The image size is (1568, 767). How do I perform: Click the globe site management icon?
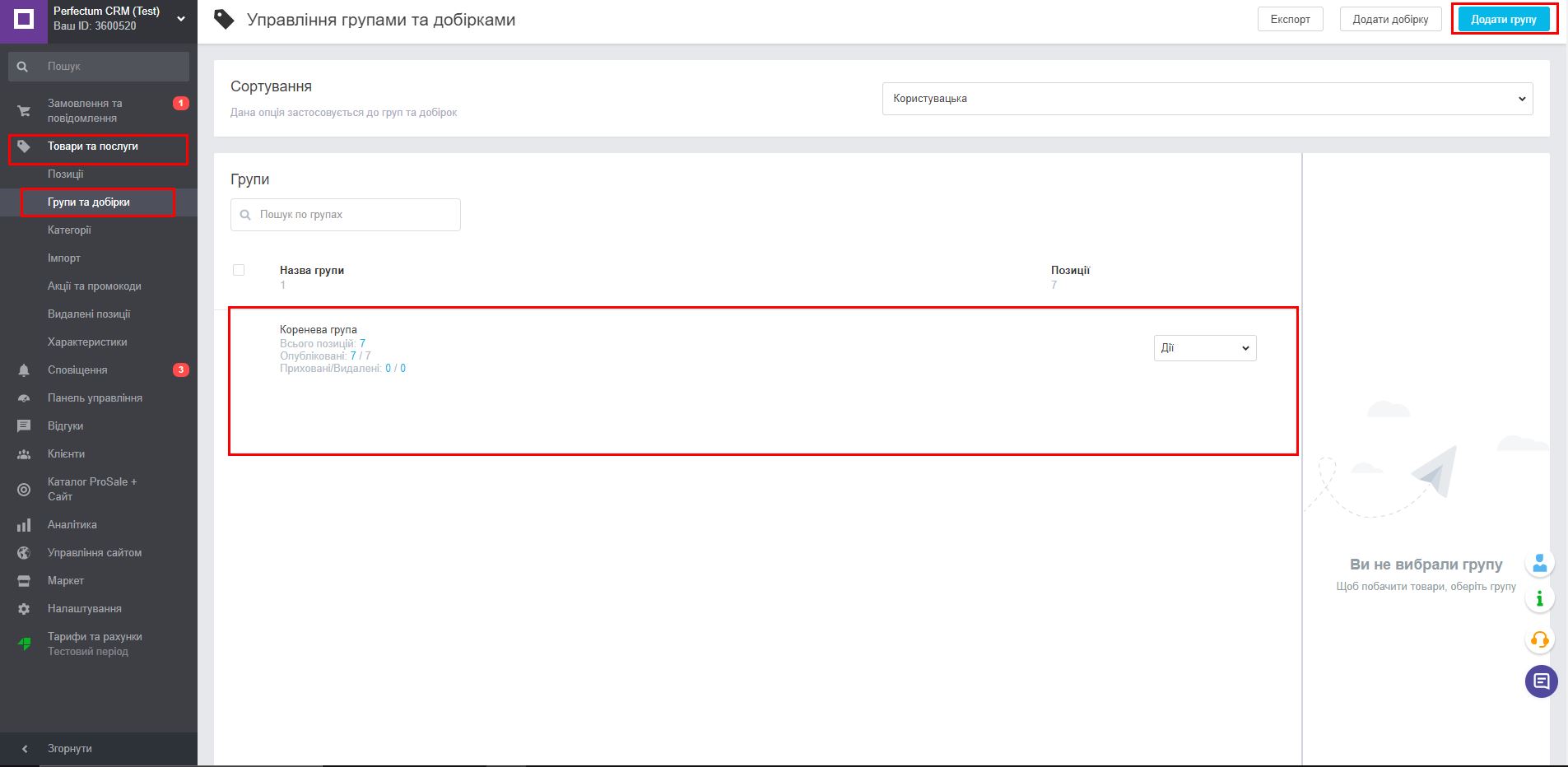(x=24, y=553)
